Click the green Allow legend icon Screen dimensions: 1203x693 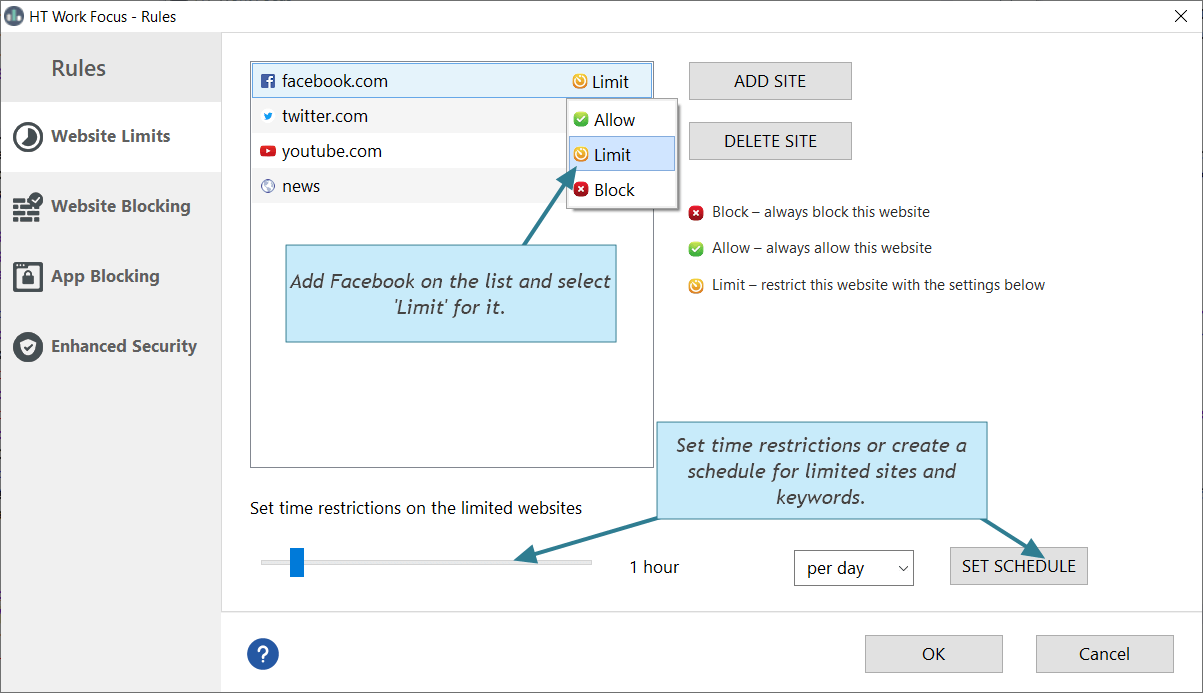coord(696,248)
